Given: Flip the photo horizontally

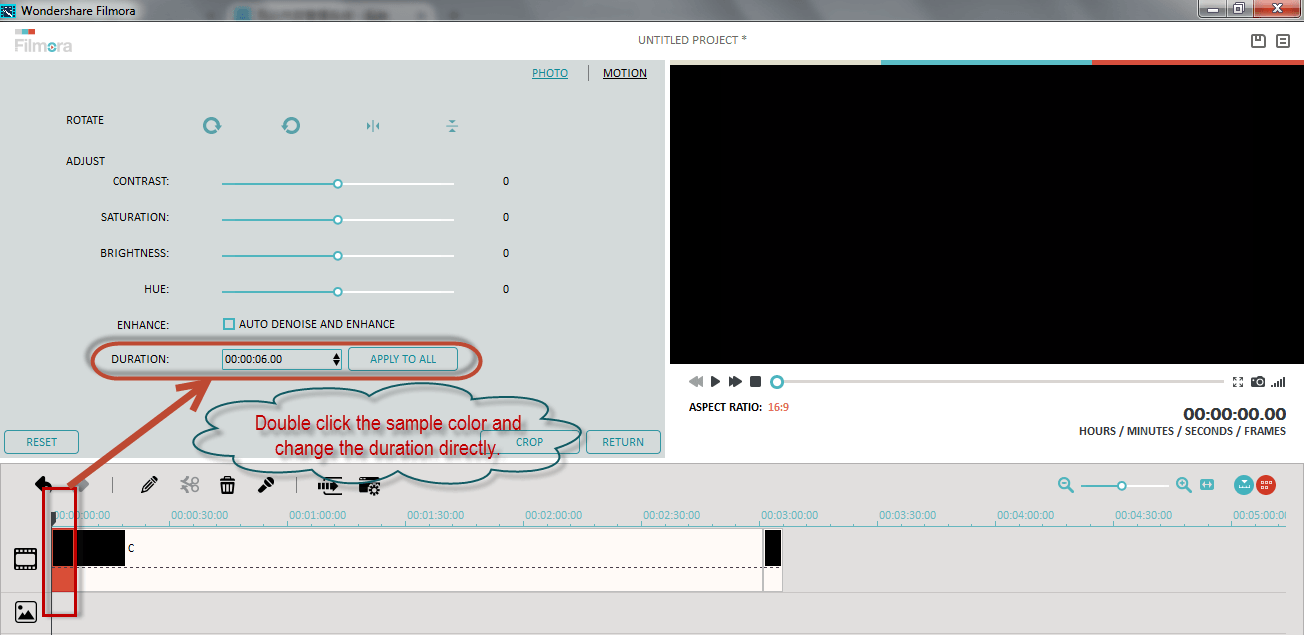Looking at the screenshot, I should click(373, 126).
